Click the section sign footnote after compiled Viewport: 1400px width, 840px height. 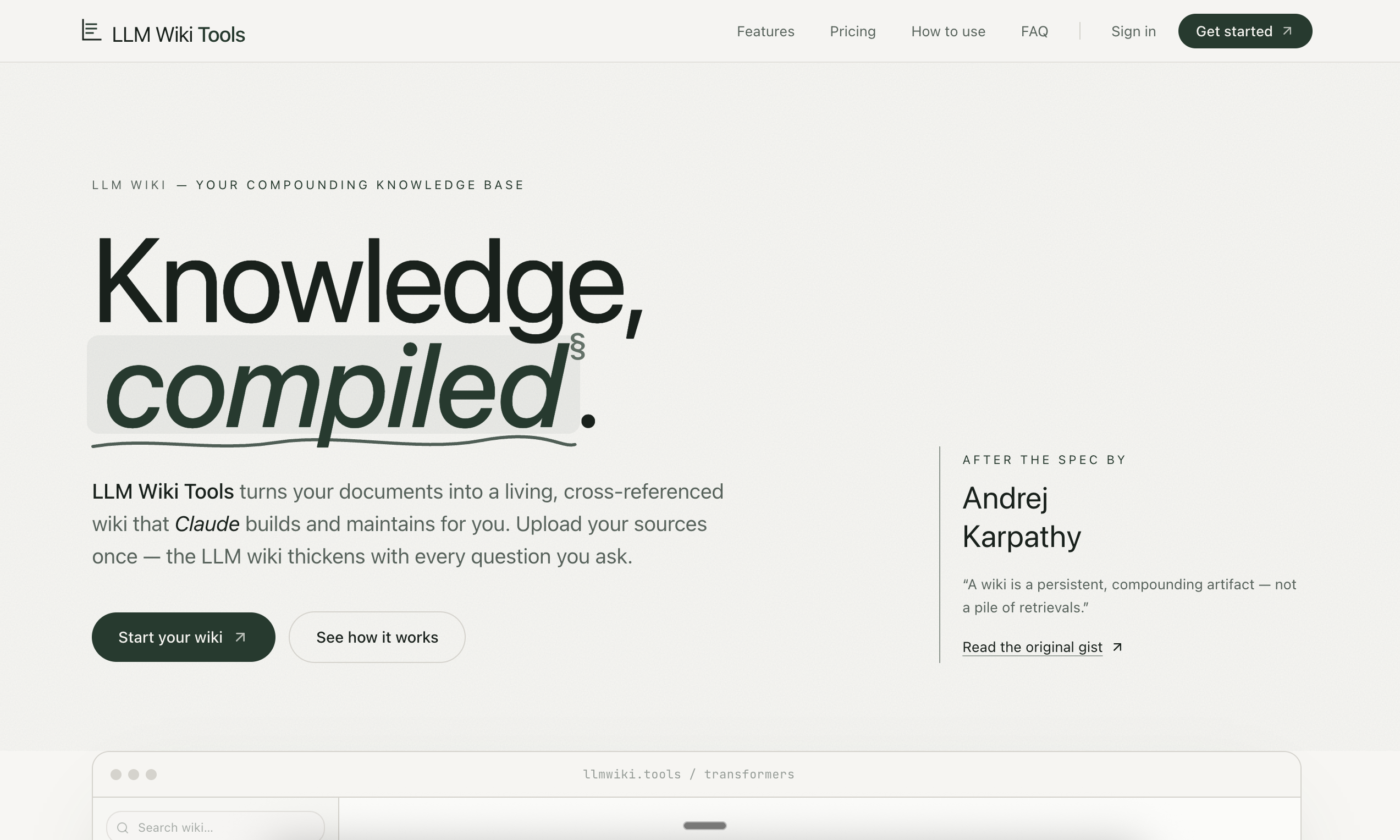click(x=577, y=346)
